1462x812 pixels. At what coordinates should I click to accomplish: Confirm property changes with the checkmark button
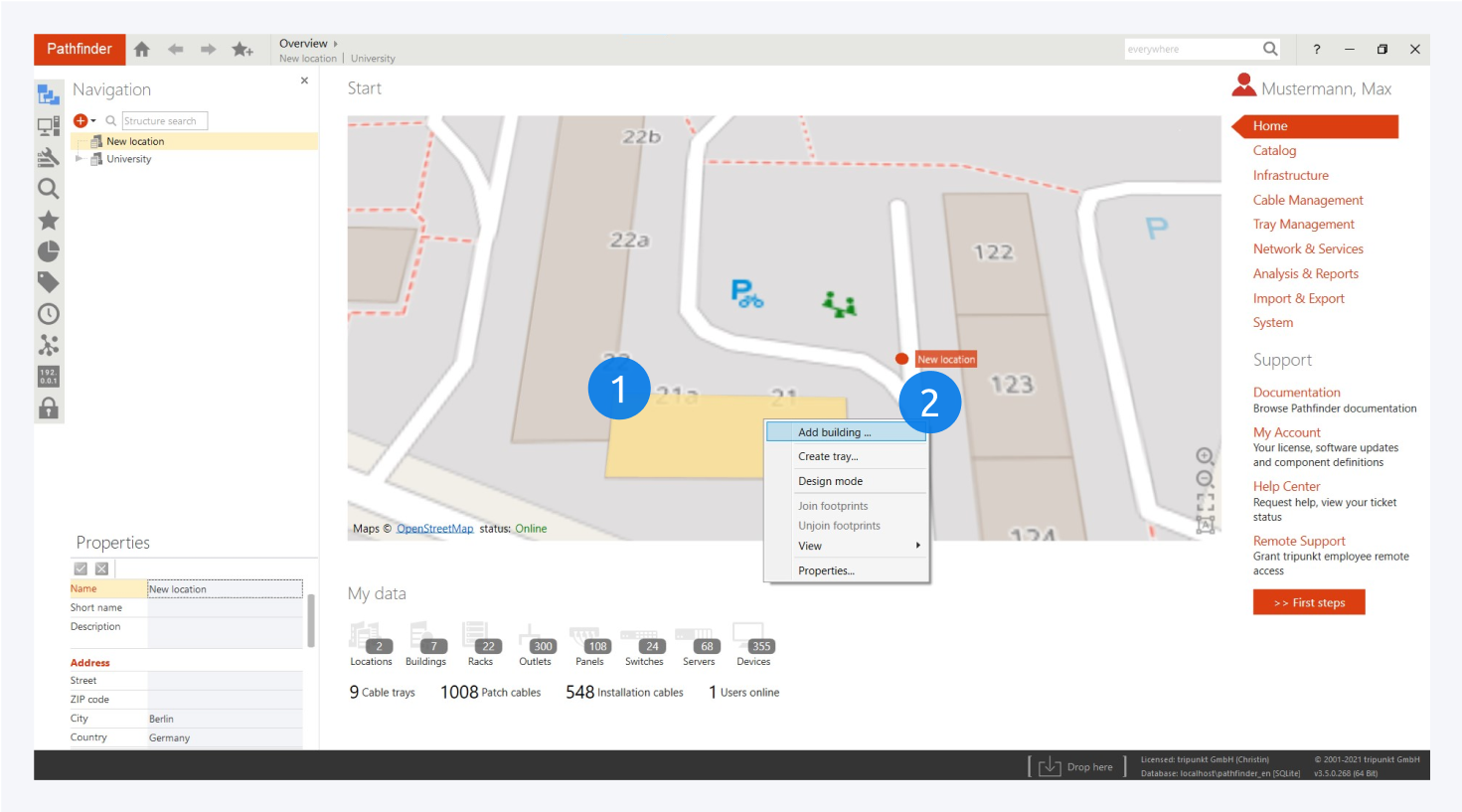pos(81,568)
